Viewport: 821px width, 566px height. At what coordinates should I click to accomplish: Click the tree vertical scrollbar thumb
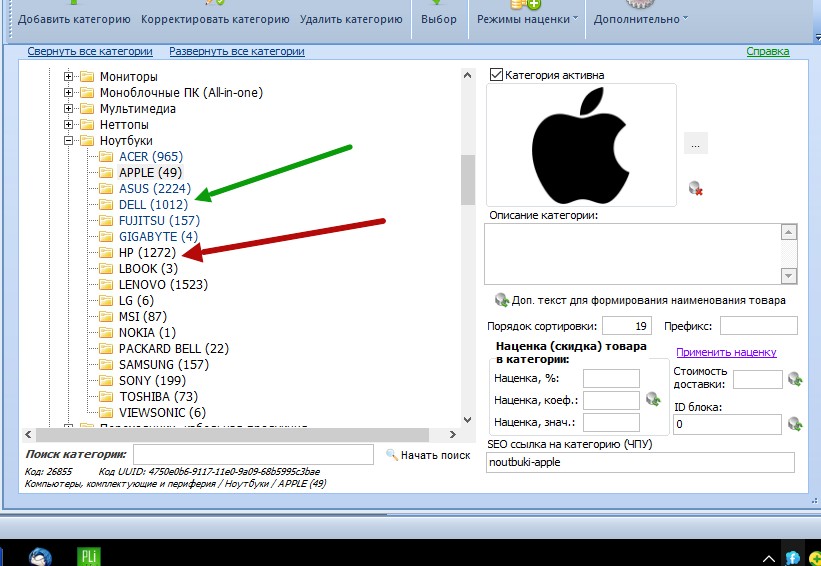(468, 180)
